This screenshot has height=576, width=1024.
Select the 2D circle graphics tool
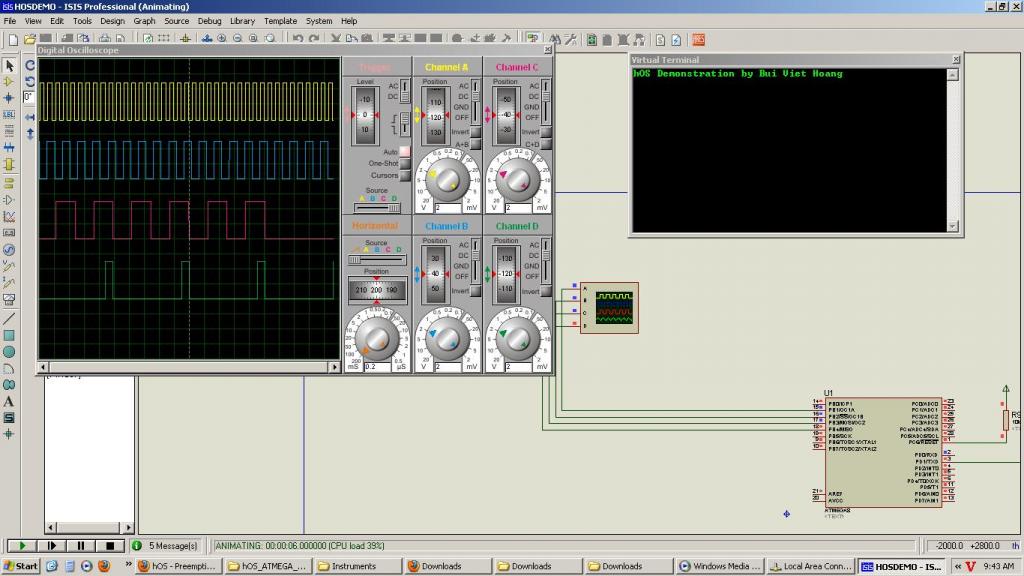(x=9, y=351)
